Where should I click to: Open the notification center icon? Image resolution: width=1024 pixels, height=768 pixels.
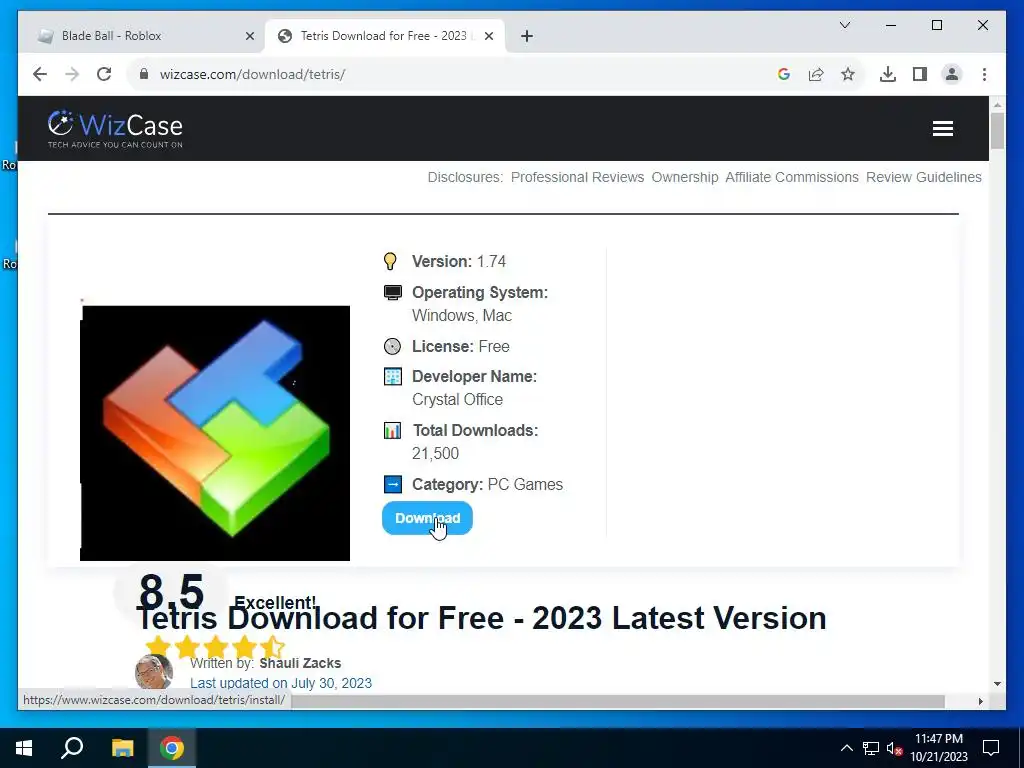(991, 748)
